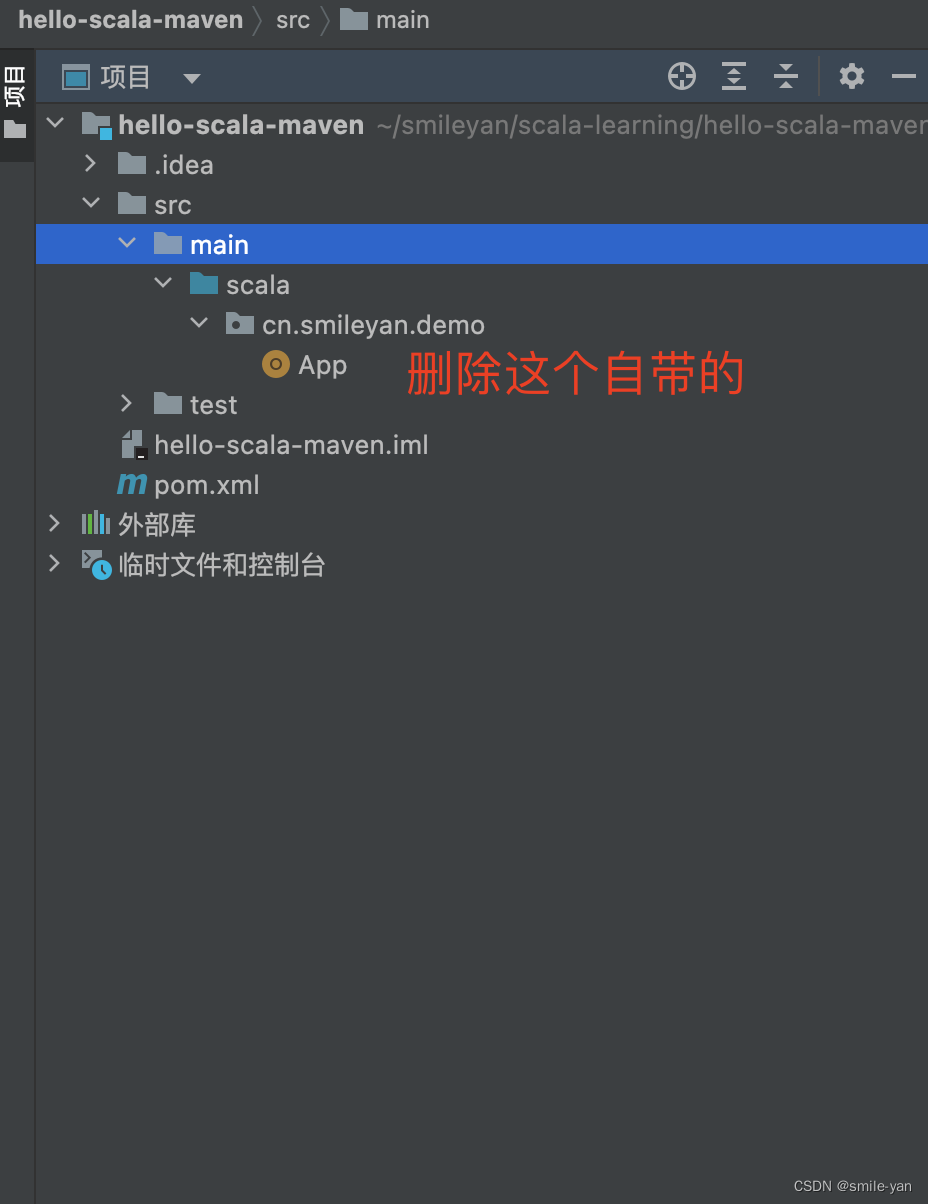
Task: Click the 'Select Opened File' crosshair icon
Action: tap(681, 76)
